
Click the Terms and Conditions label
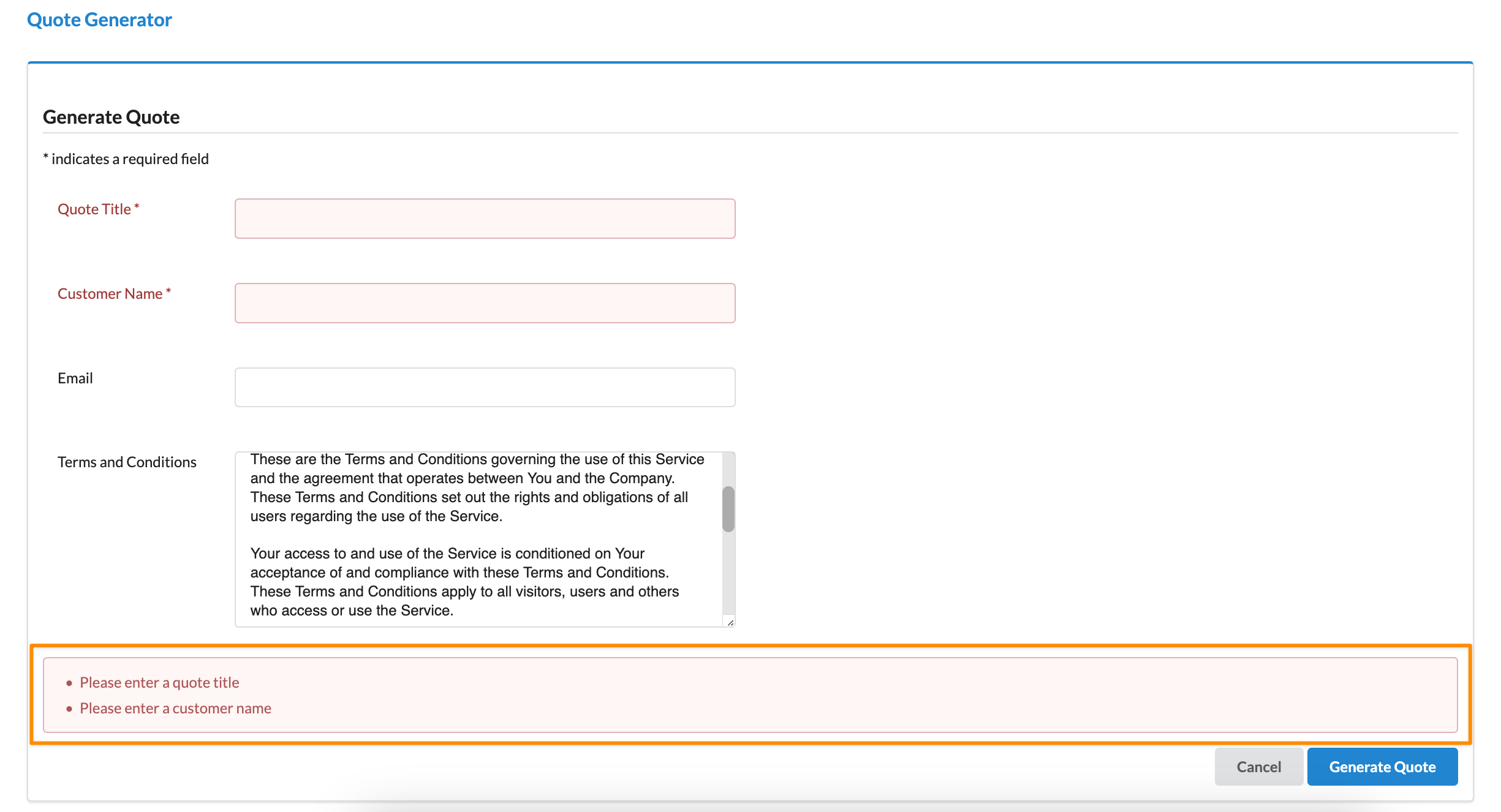(127, 462)
